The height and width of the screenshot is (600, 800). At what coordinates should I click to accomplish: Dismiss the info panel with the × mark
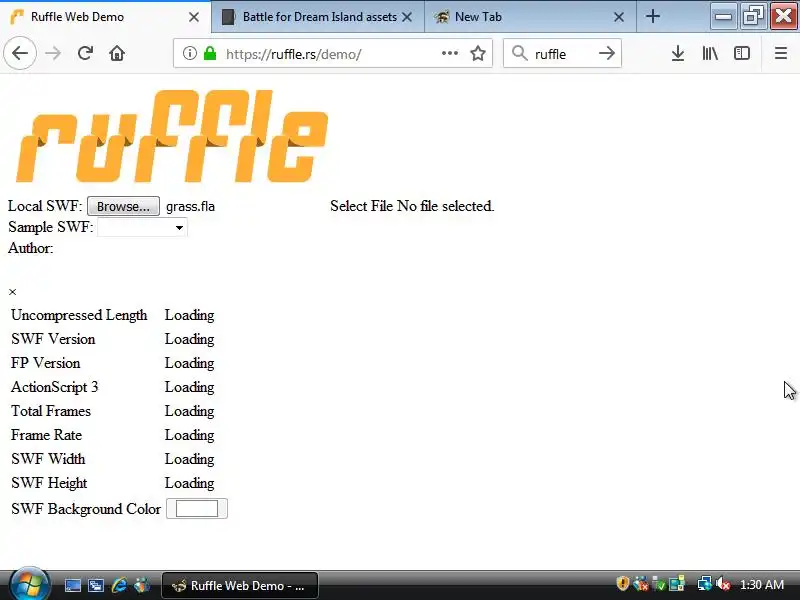(13, 292)
